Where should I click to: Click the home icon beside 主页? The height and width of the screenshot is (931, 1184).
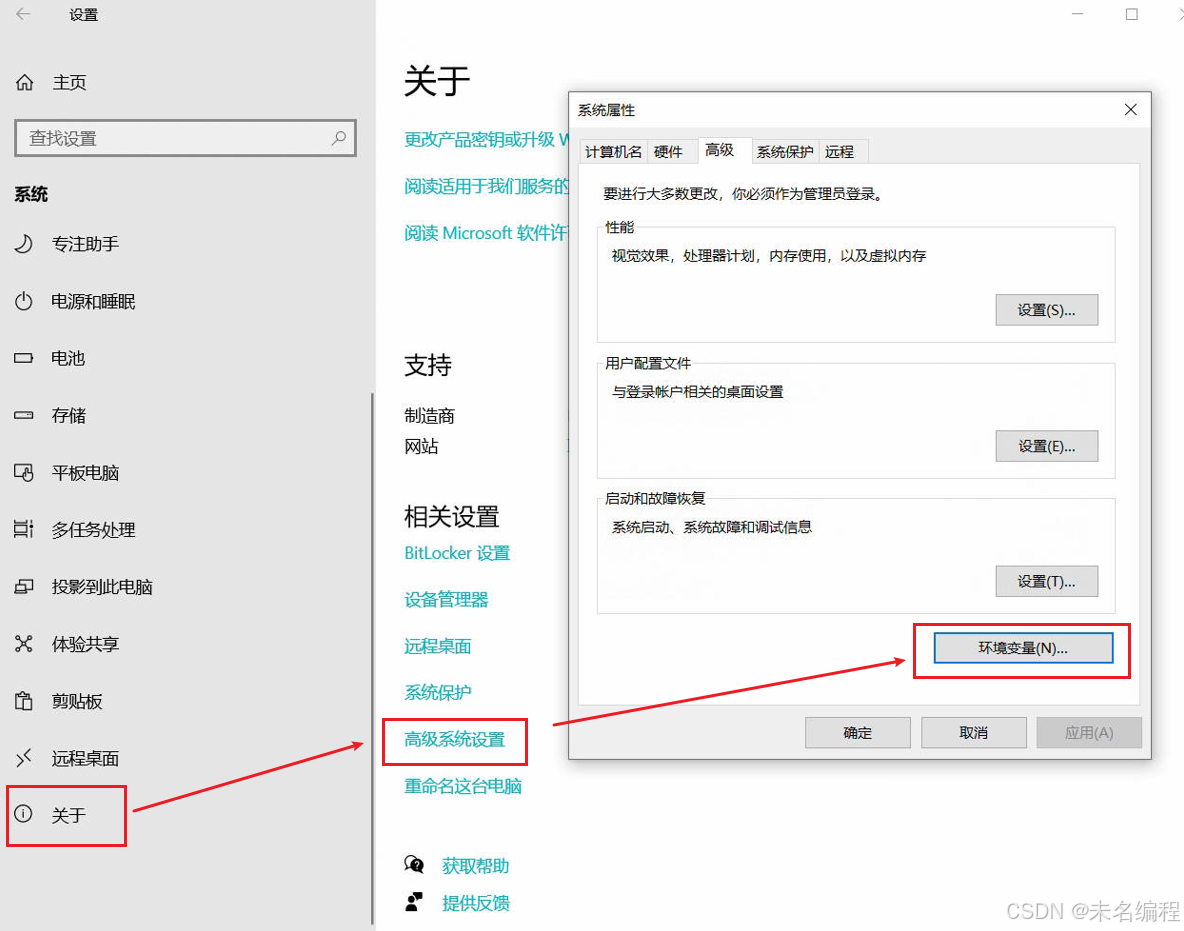pos(25,82)
